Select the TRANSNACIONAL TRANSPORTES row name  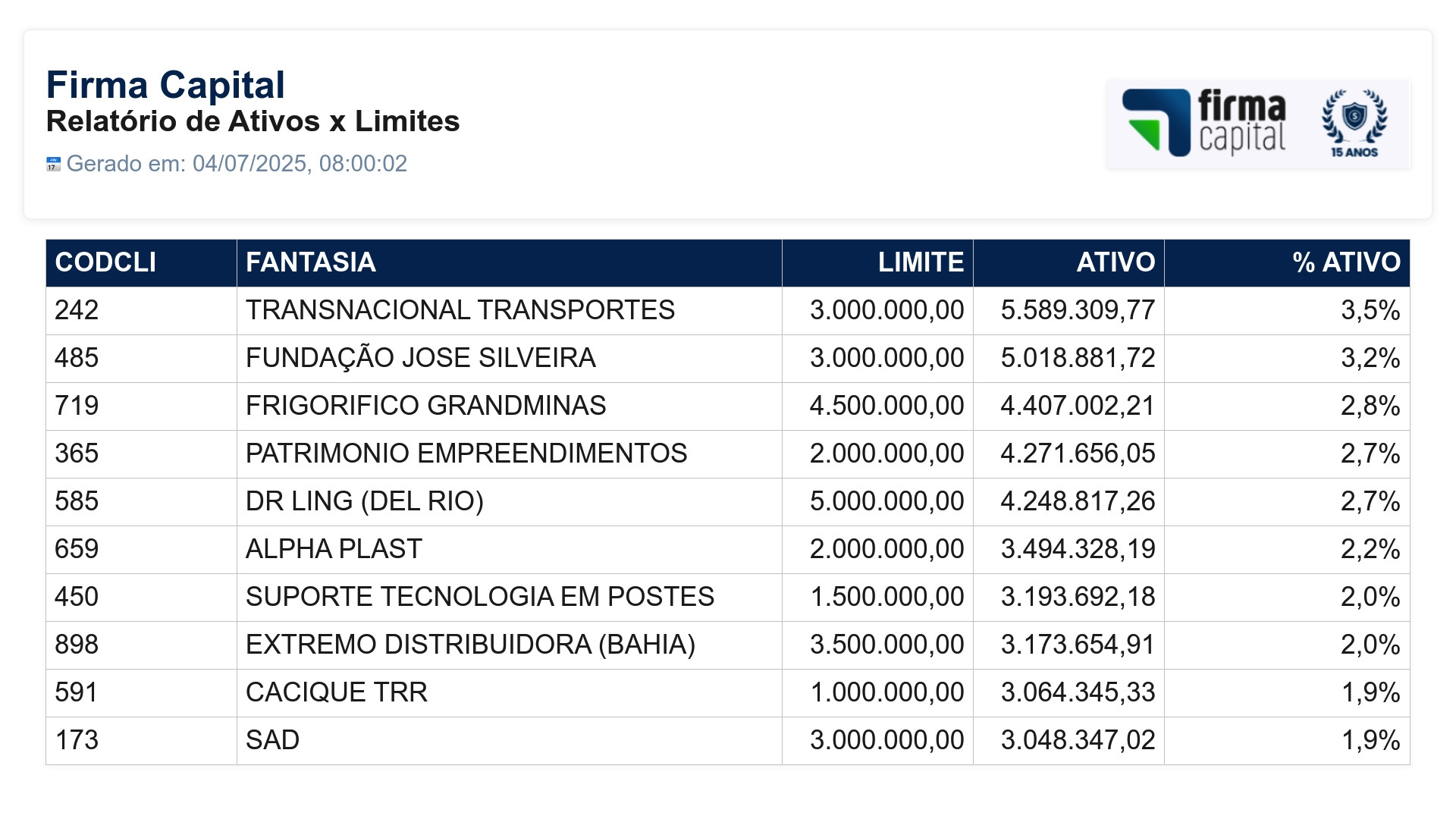point(460,310)
